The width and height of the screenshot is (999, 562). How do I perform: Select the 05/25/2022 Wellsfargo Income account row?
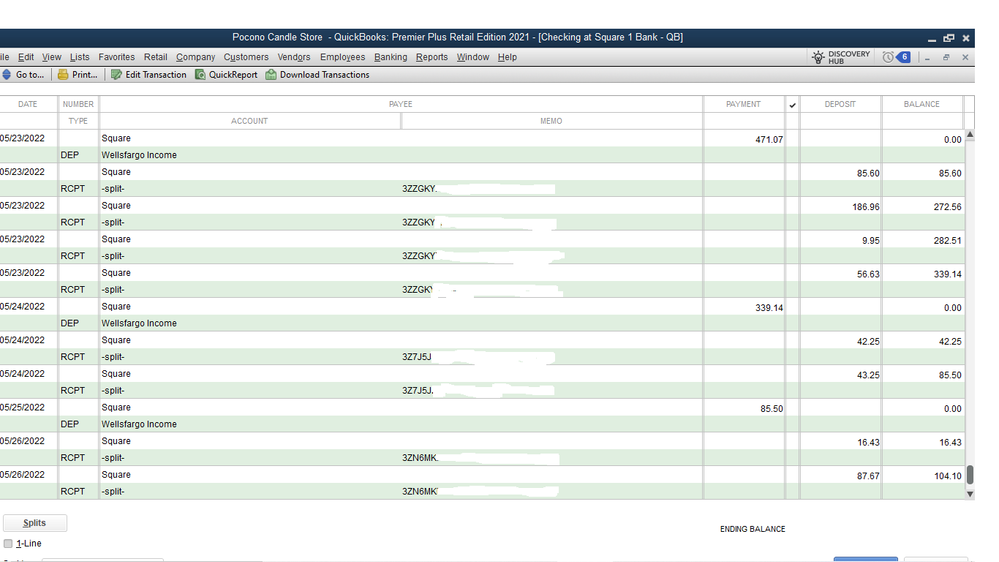[250, 424]
